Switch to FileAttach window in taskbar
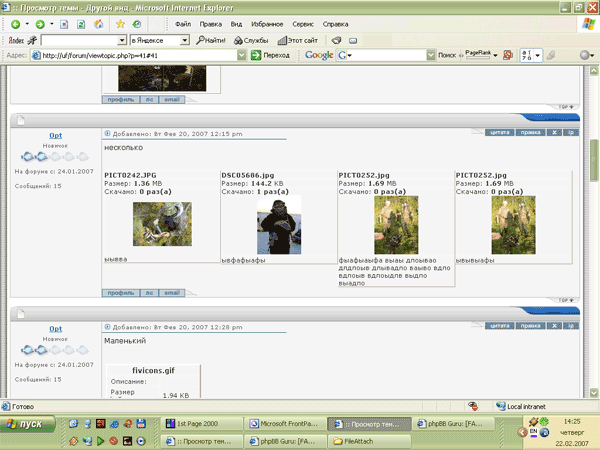This screenshot has width=600, height=450. click(366, 439)
